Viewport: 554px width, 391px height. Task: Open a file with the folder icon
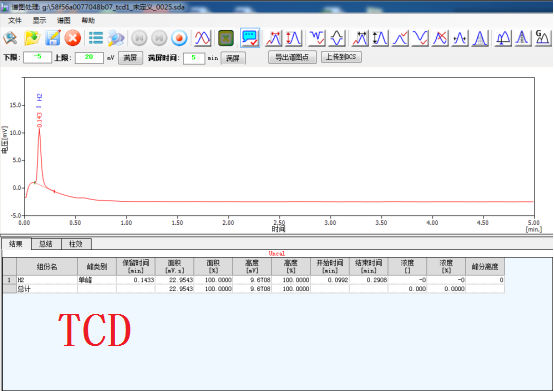(x=32, y=38)
